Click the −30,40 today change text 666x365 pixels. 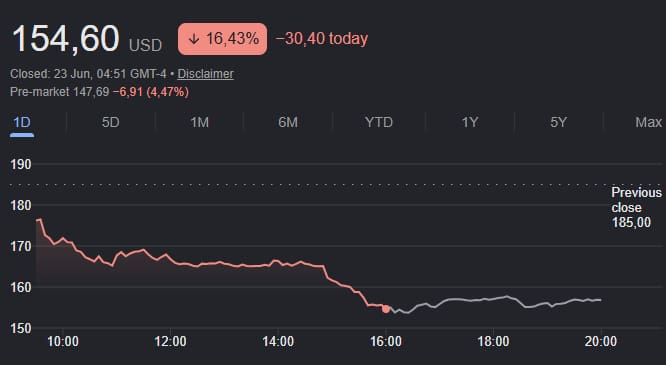(x=322, y=39)
